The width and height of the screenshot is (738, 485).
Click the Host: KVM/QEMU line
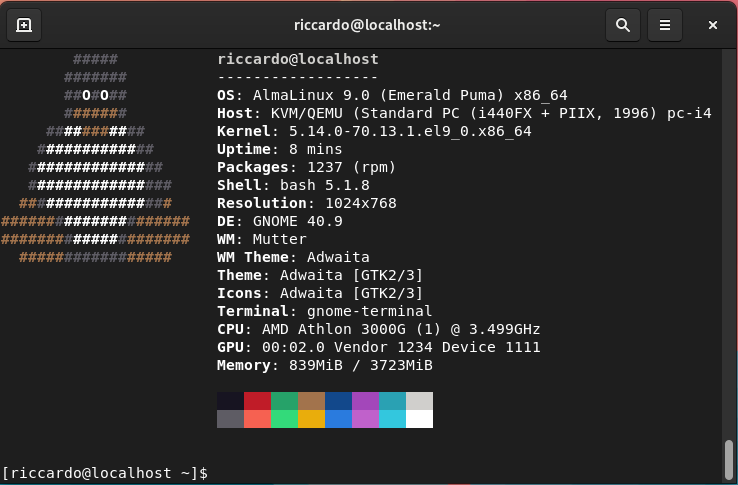464,113
